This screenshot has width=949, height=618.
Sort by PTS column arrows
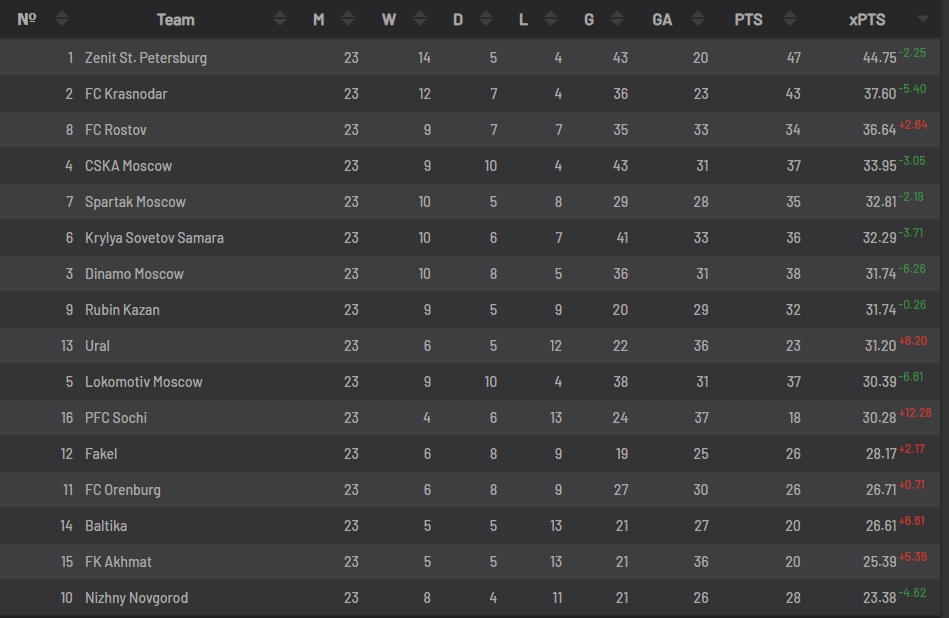[790, 19]
